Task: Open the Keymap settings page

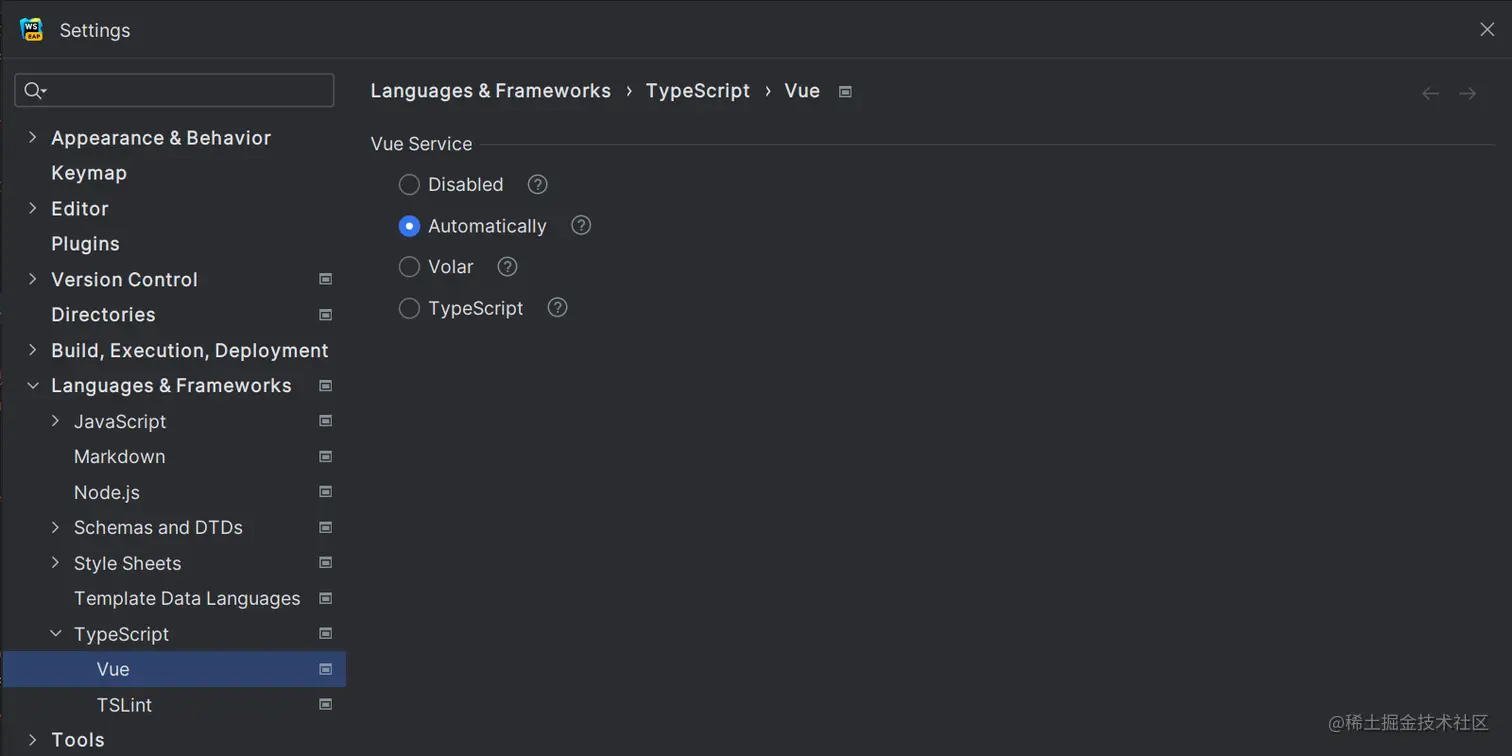Action: click(x=89, y=173)
